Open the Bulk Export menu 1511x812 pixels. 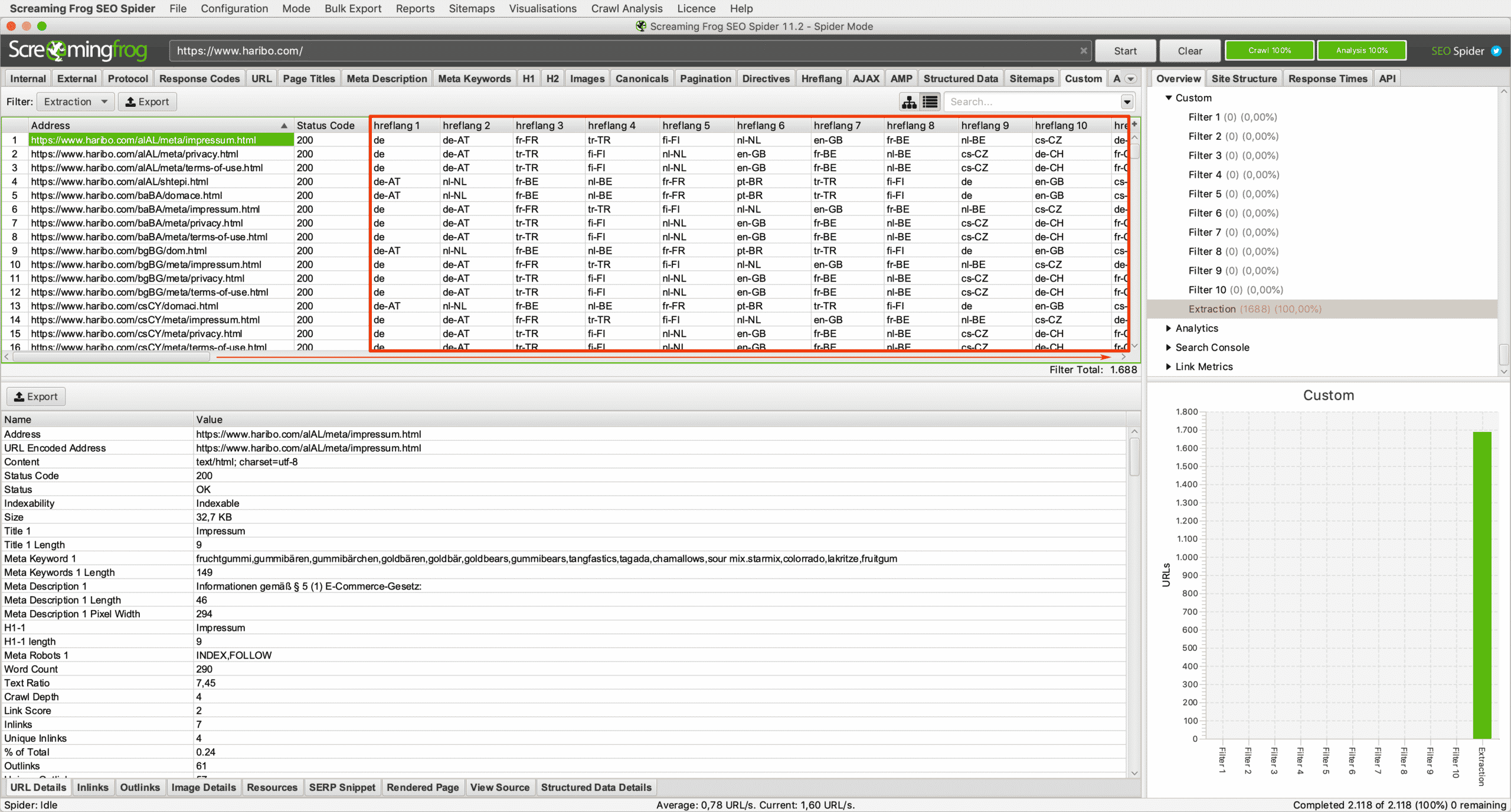[353, 8]
